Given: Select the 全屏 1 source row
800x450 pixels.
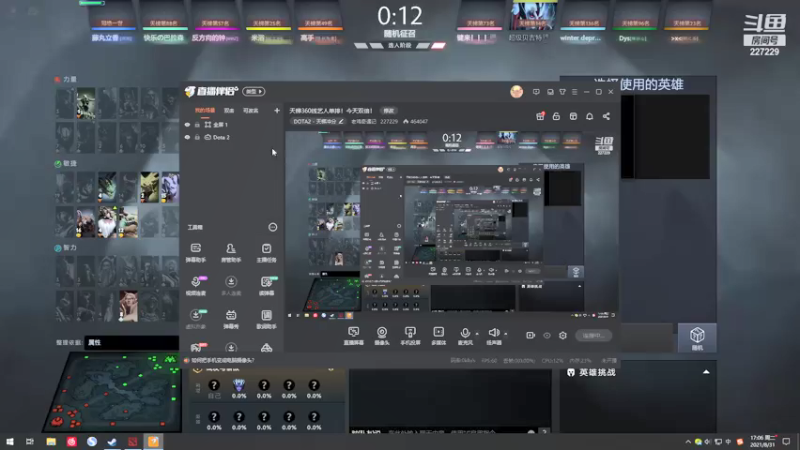Looking at the screenshot, I should (x=232, y=124).
